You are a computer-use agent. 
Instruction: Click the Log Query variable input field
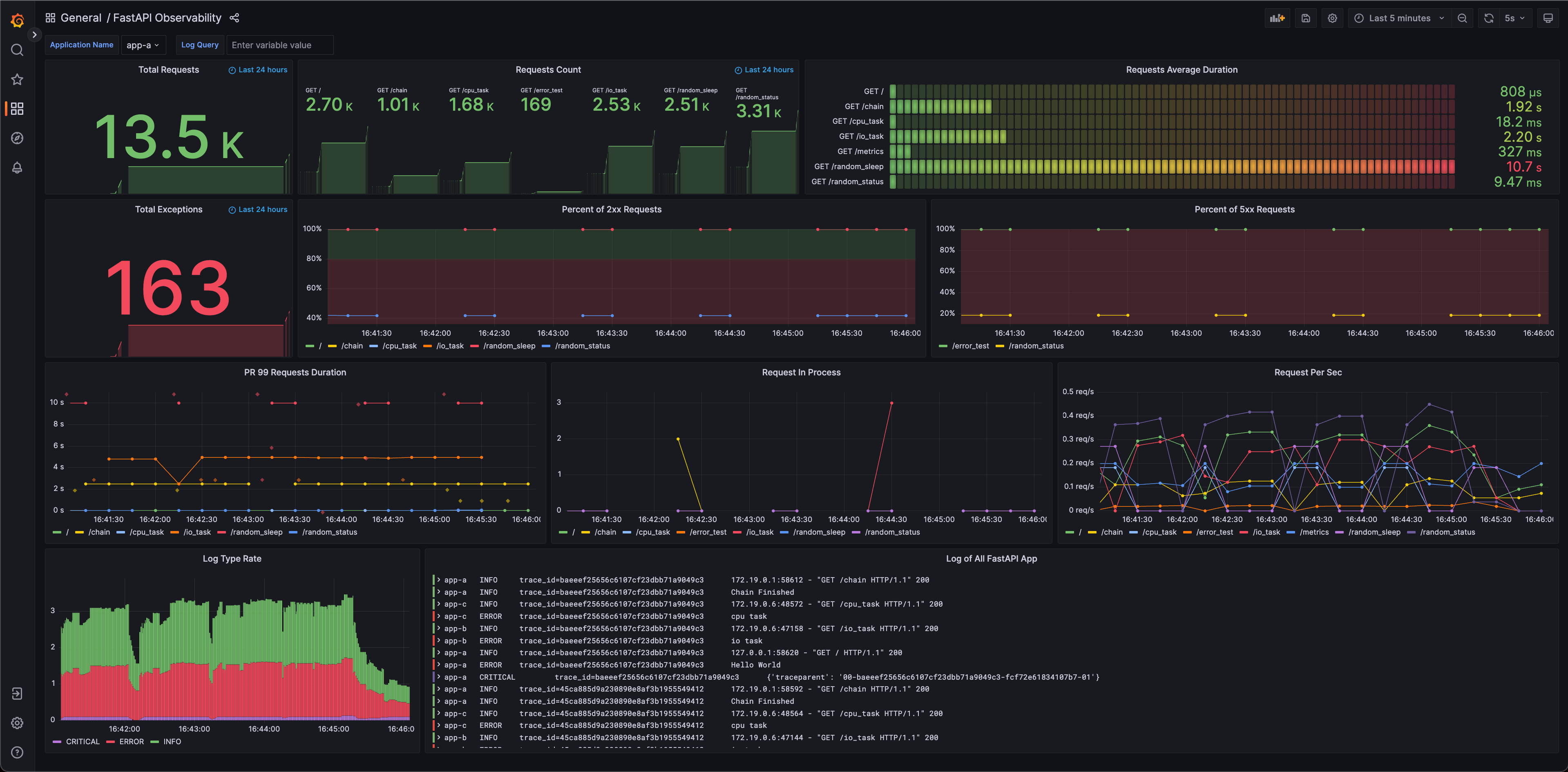coord(280,45)
